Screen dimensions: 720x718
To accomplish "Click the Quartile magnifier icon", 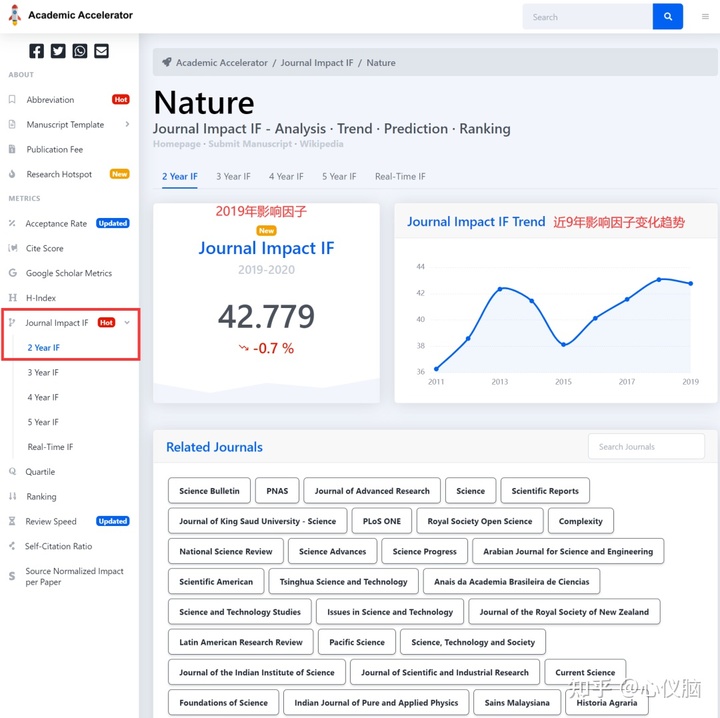I will pos(12,471).
